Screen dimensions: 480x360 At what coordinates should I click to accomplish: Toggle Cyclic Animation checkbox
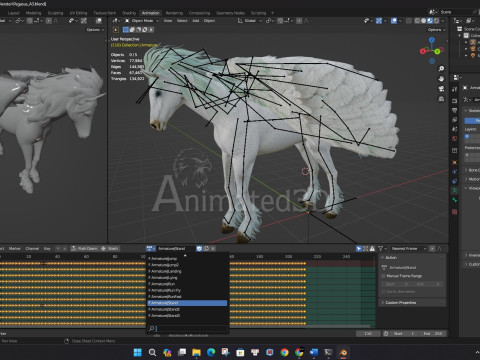[x=384, y=292]
